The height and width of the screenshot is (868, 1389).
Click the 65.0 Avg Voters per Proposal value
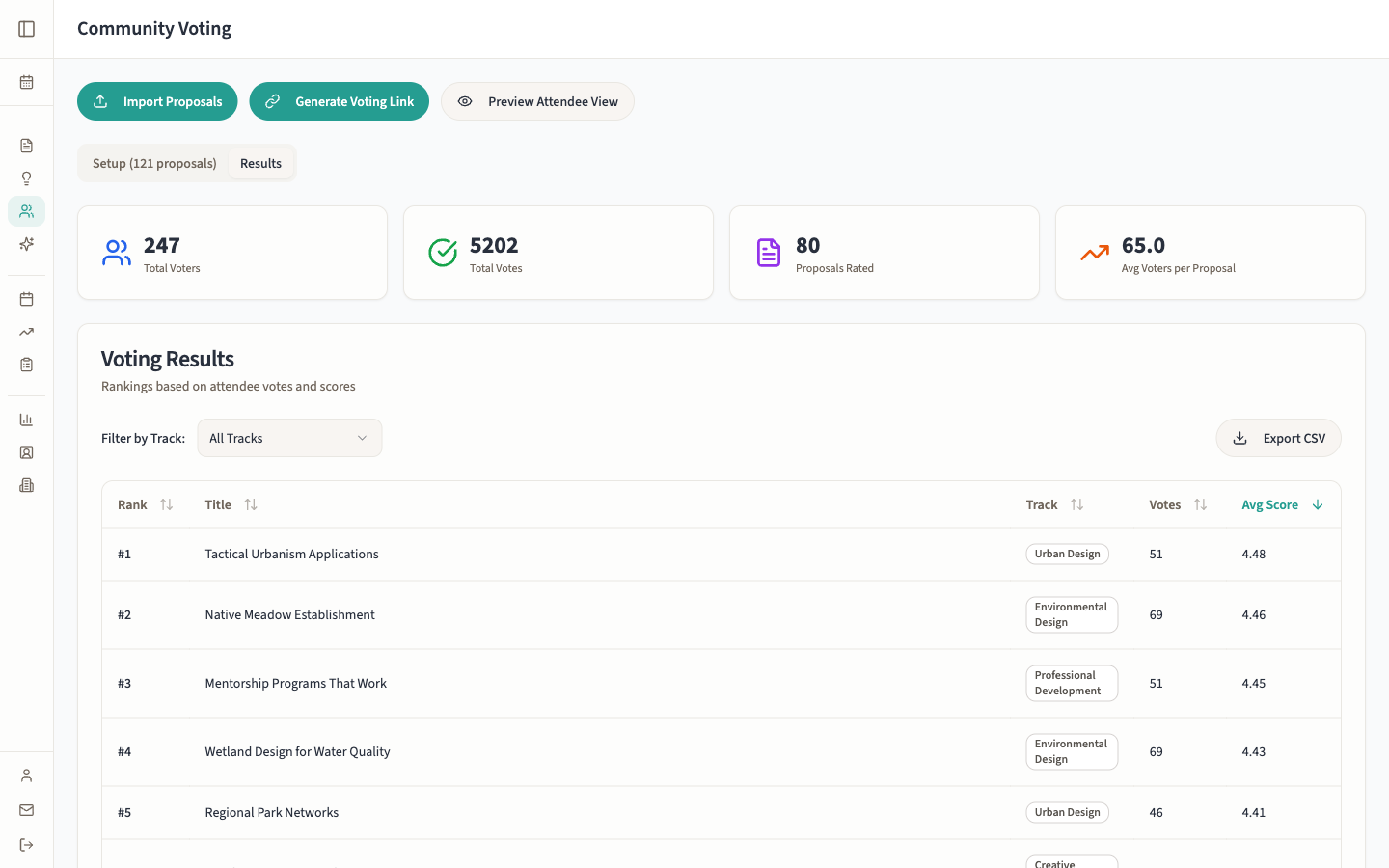tap(1143, 245)
